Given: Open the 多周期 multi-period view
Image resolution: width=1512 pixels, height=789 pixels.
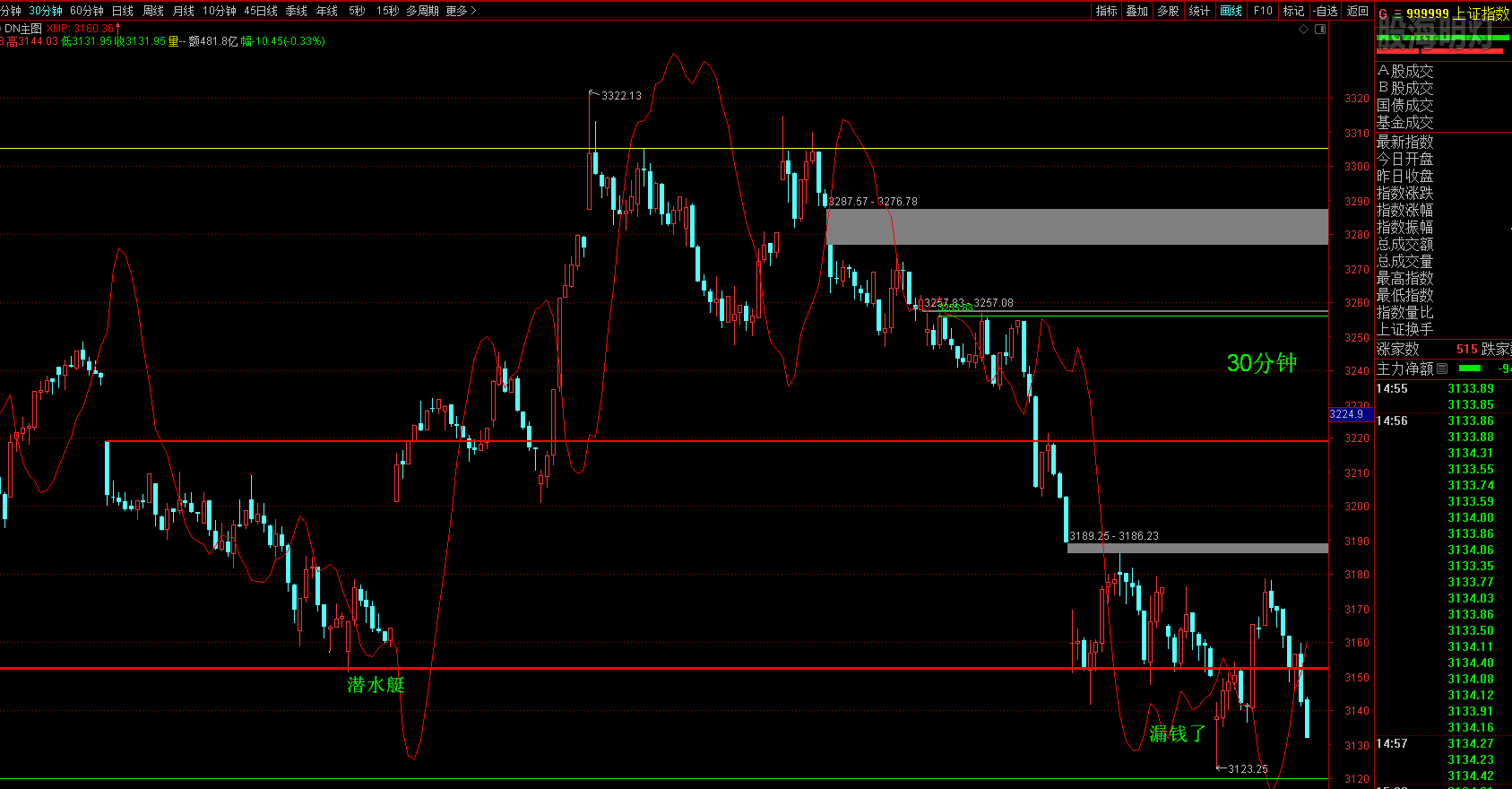Looking at the screenshot, I should pyautogui.click(x=423, y=11).
